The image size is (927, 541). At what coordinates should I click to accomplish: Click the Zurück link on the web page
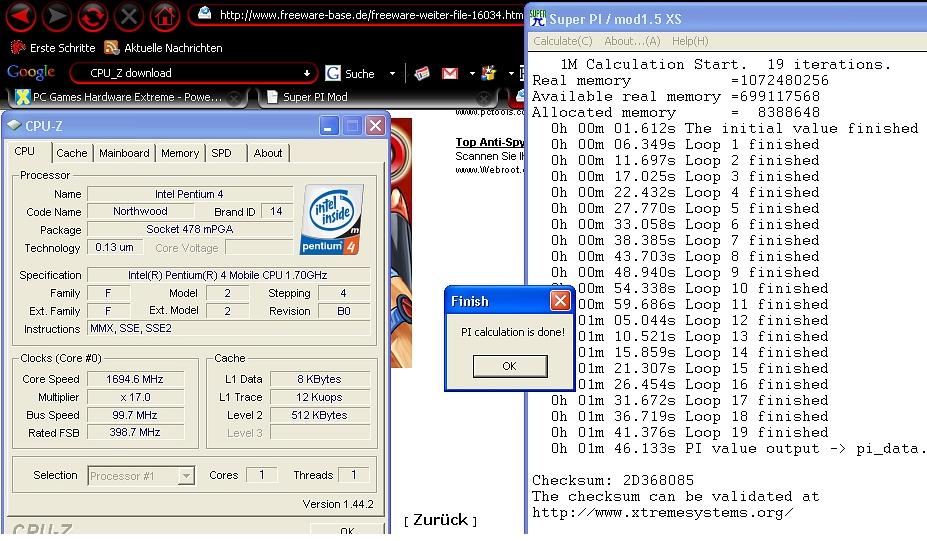(440, 520)
